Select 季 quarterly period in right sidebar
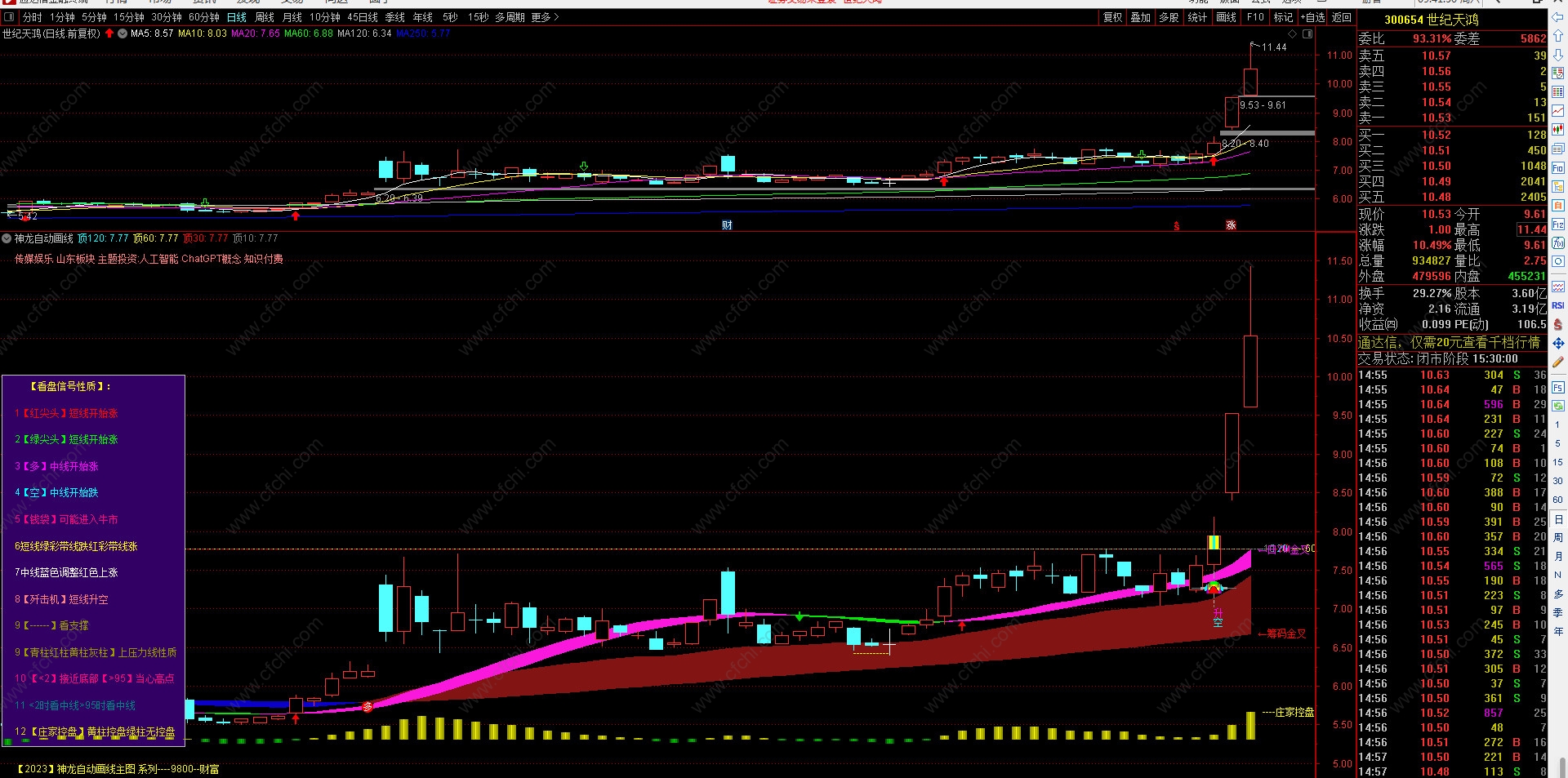Viewport: 1568px width, 778px height. click(x=1558, y=612)
